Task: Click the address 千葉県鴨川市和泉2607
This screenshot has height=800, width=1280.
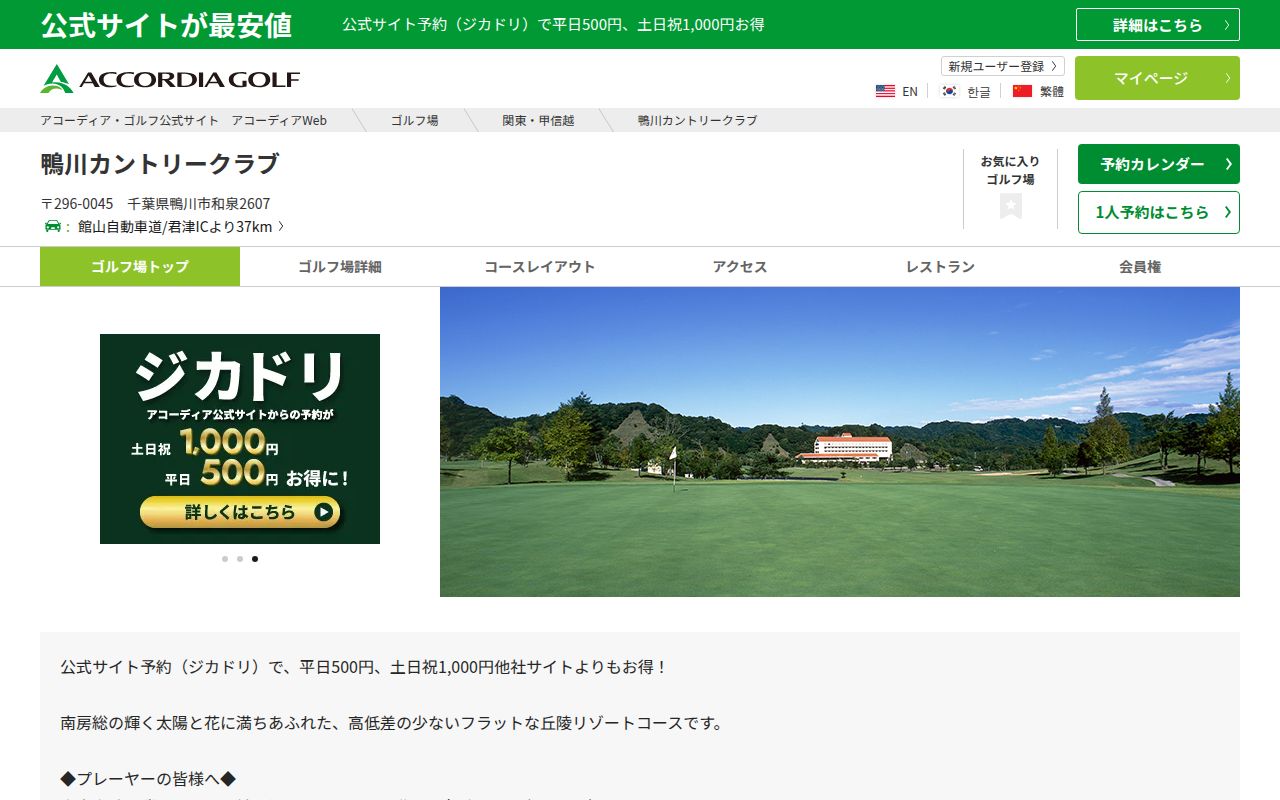Action: pyautogui.click(x=199, y=203)
